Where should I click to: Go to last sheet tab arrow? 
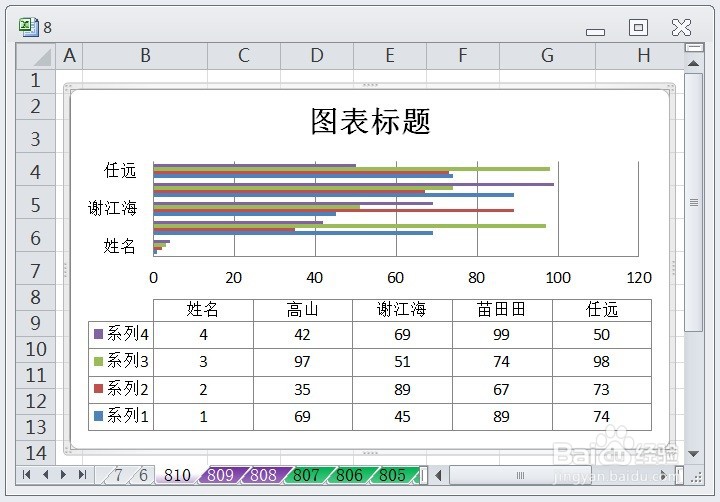pyautogui.click(x=82, y=474)
